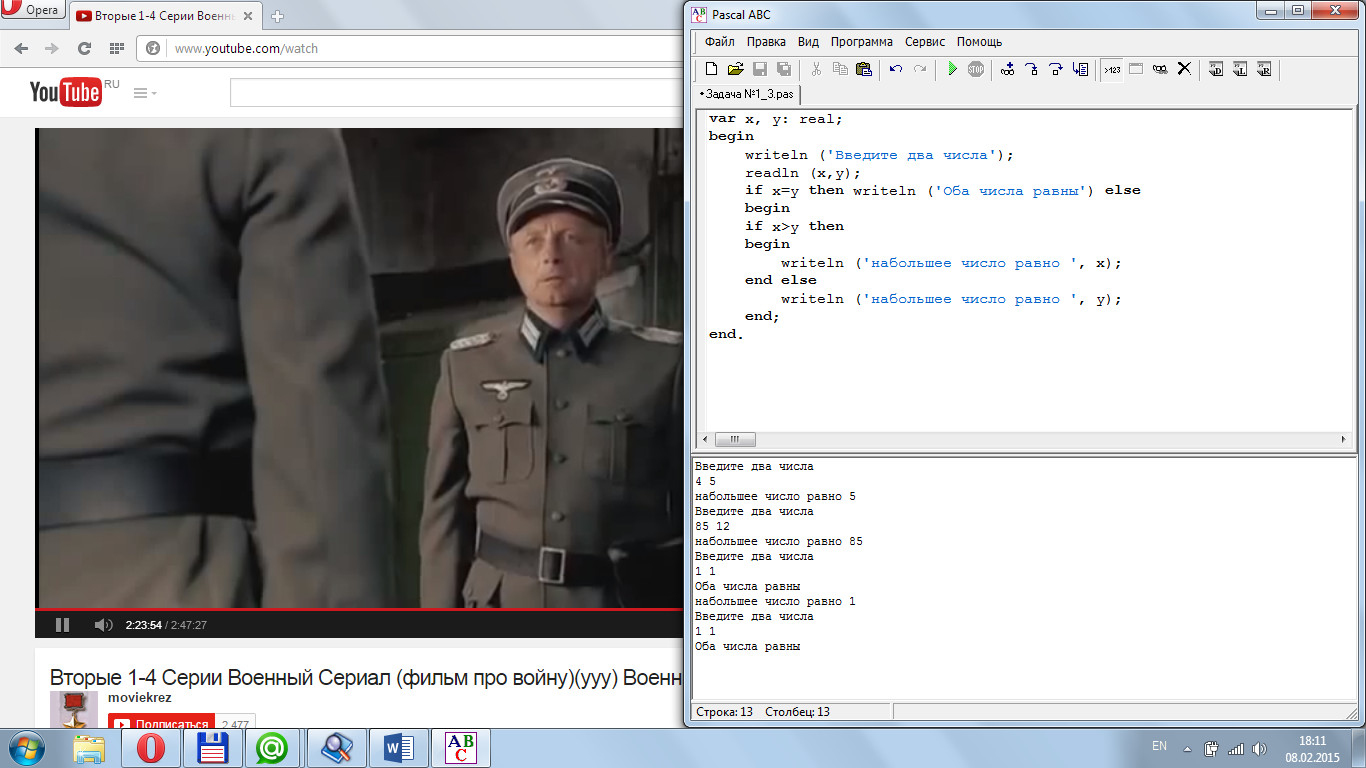This screenshot has width=1366, height=768.
Task: Go to the YouTube home logo
Action: pos(65,92)
